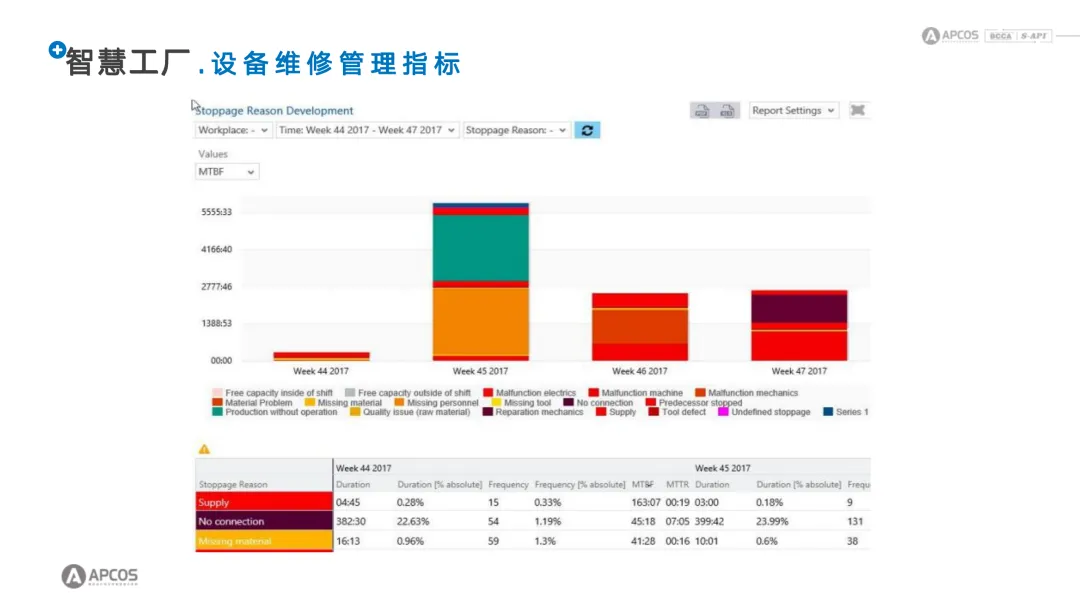This screenshot has height=608, width=1080.
Task: Toggle Reparation mechanics legend entry
Action: click(x=533, y=412)
